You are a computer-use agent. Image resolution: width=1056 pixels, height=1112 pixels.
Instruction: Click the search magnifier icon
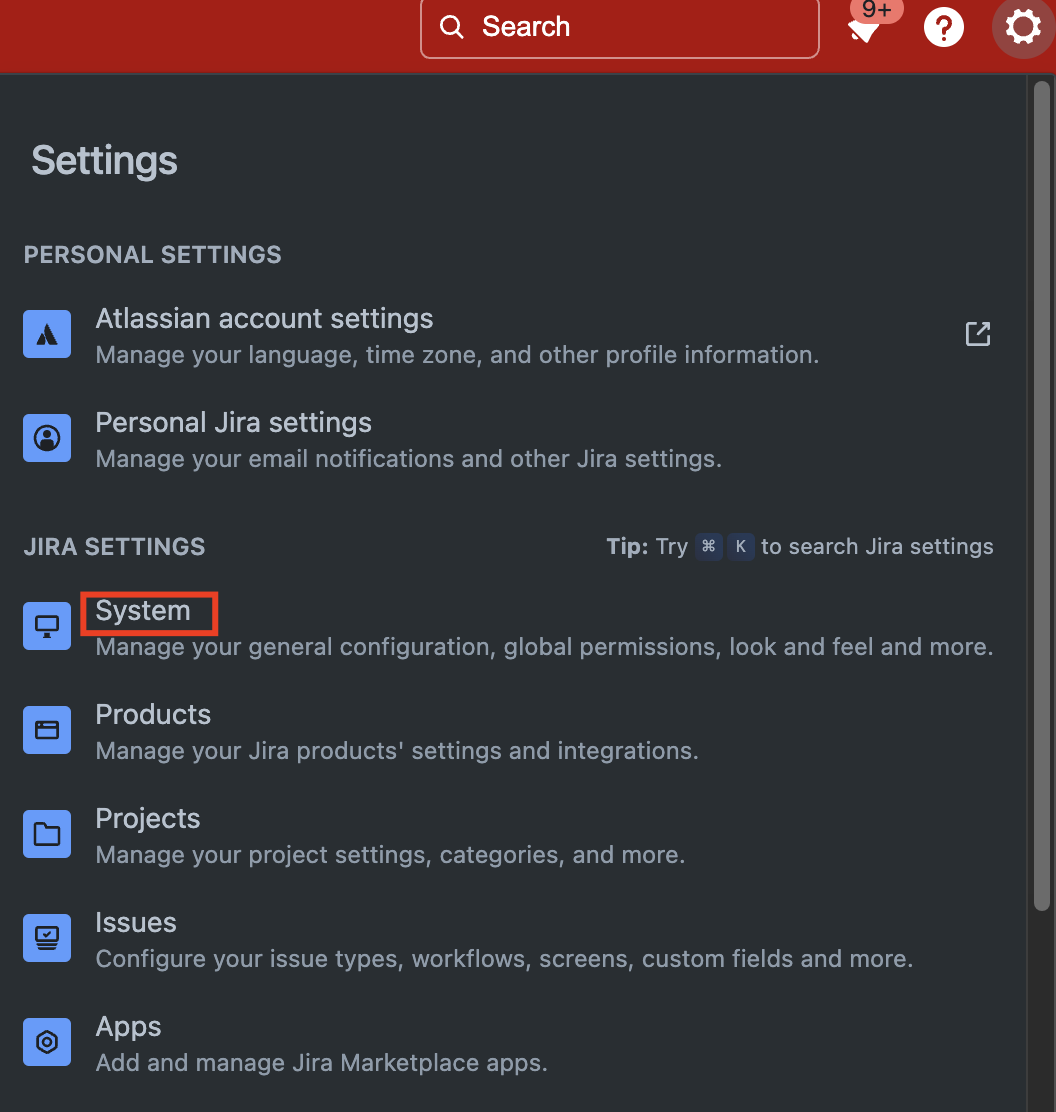click(x=451, y=27)
